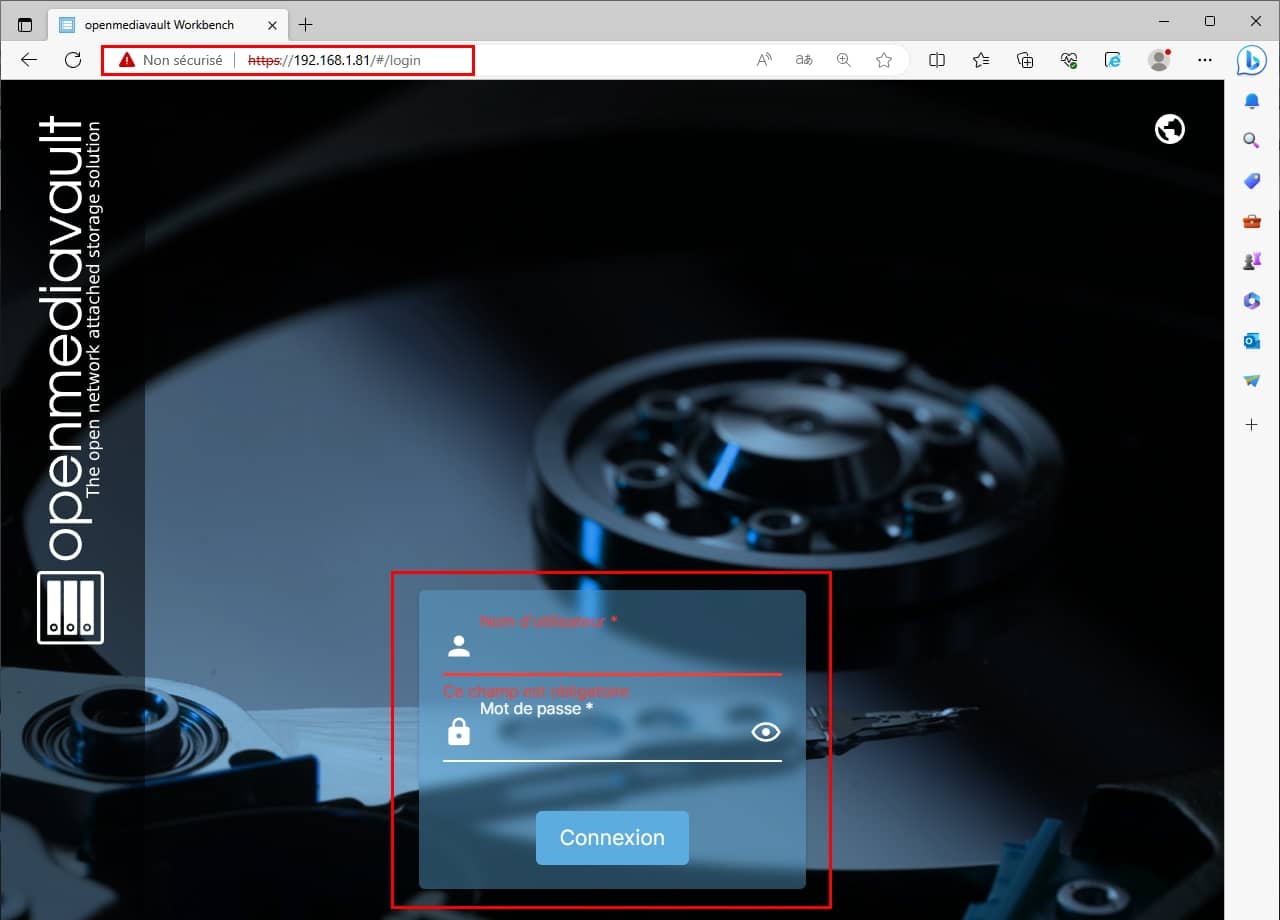Open the Favorites list icon
This screenshot has height=920, width=1280.
pos(981,60)
